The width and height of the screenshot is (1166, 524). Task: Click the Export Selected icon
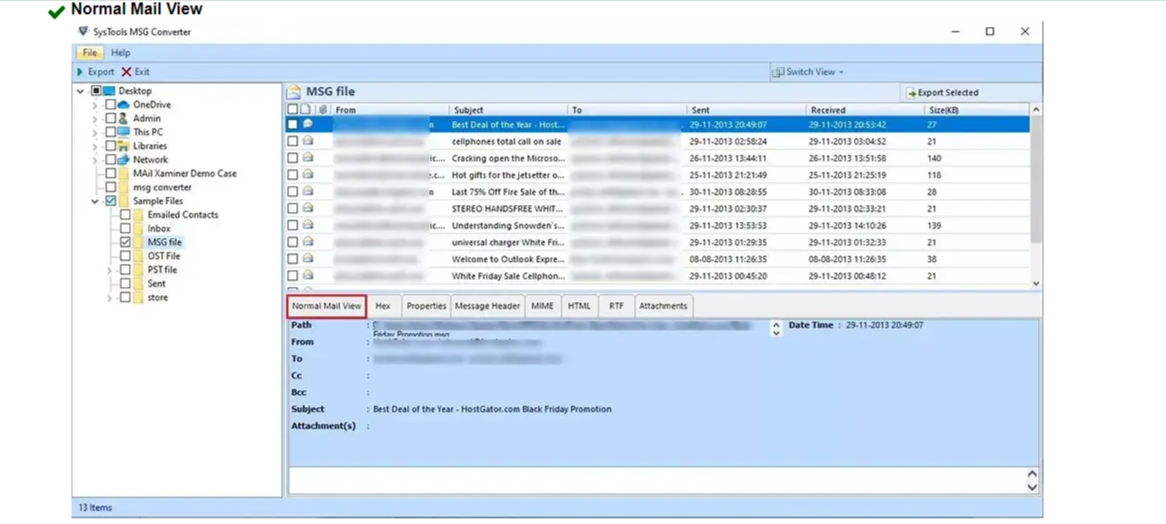pyautogui.click(x=911, y=93)
